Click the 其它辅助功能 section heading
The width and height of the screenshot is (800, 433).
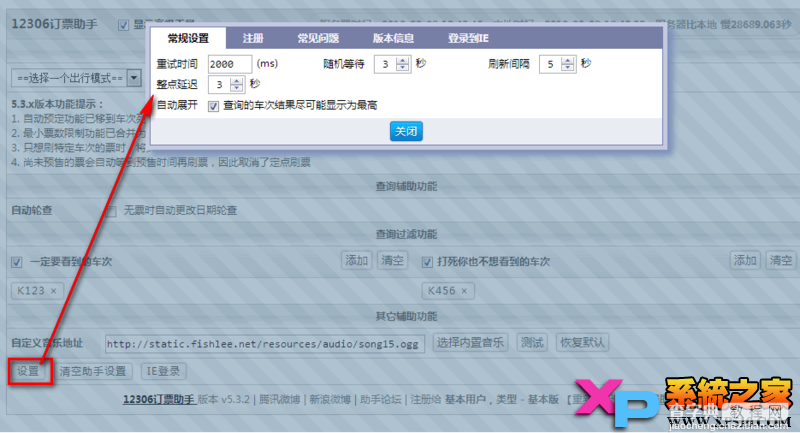(406, 317)
